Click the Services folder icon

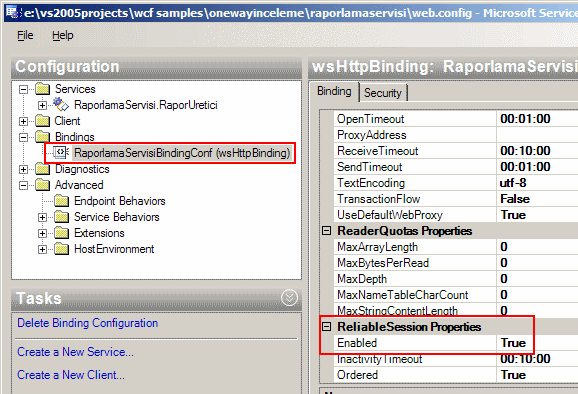[43, 89]
